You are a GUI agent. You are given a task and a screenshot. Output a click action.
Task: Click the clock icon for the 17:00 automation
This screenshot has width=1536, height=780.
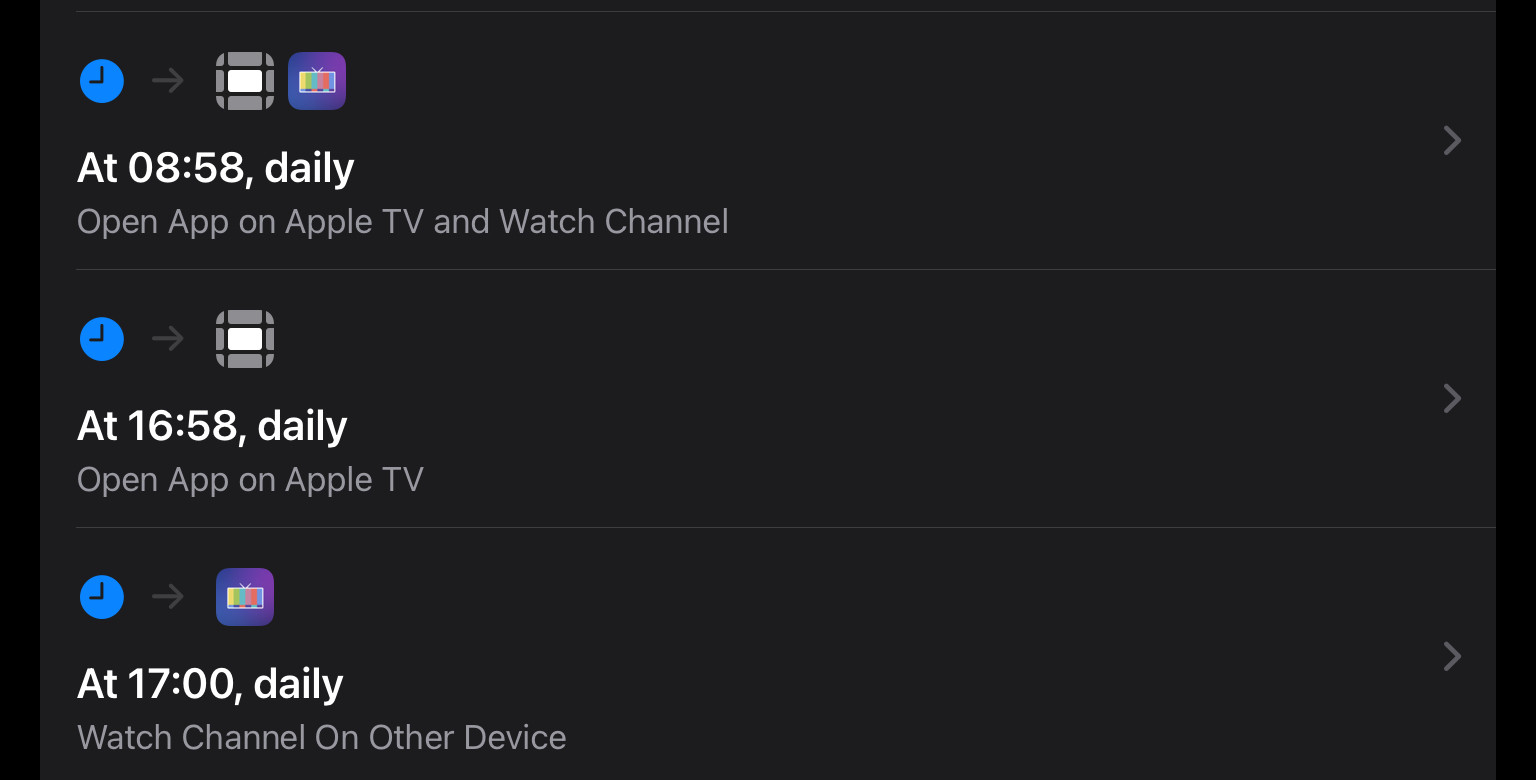pyautogui.click(x=102, y=597)
